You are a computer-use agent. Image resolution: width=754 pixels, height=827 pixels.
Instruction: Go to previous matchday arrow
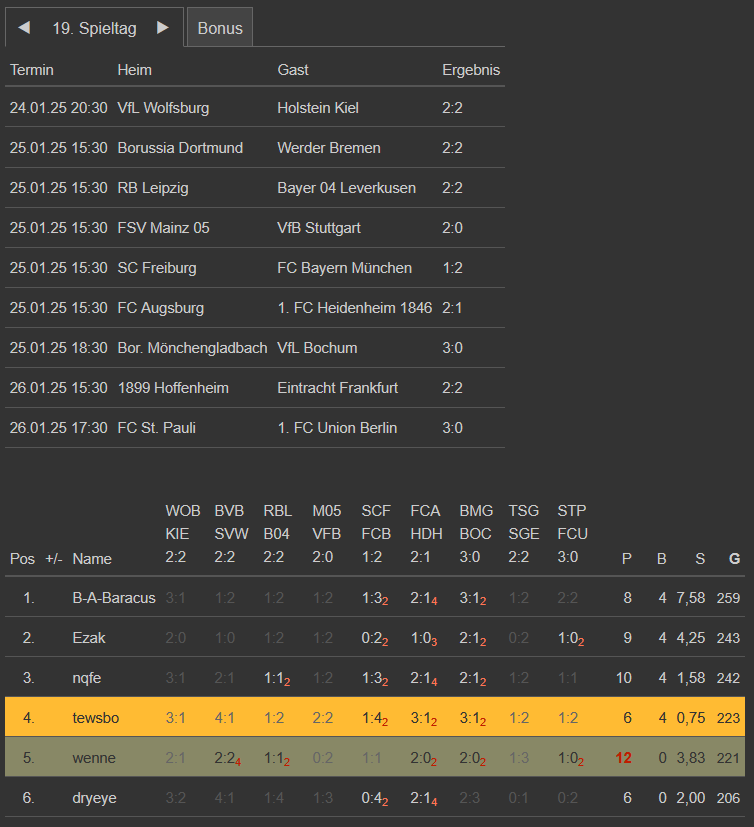[x=24, y=28]
